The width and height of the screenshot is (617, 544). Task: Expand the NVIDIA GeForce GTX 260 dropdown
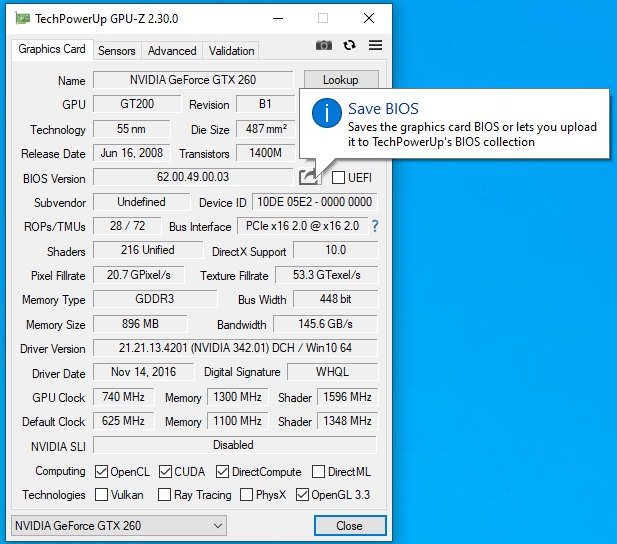119,525
